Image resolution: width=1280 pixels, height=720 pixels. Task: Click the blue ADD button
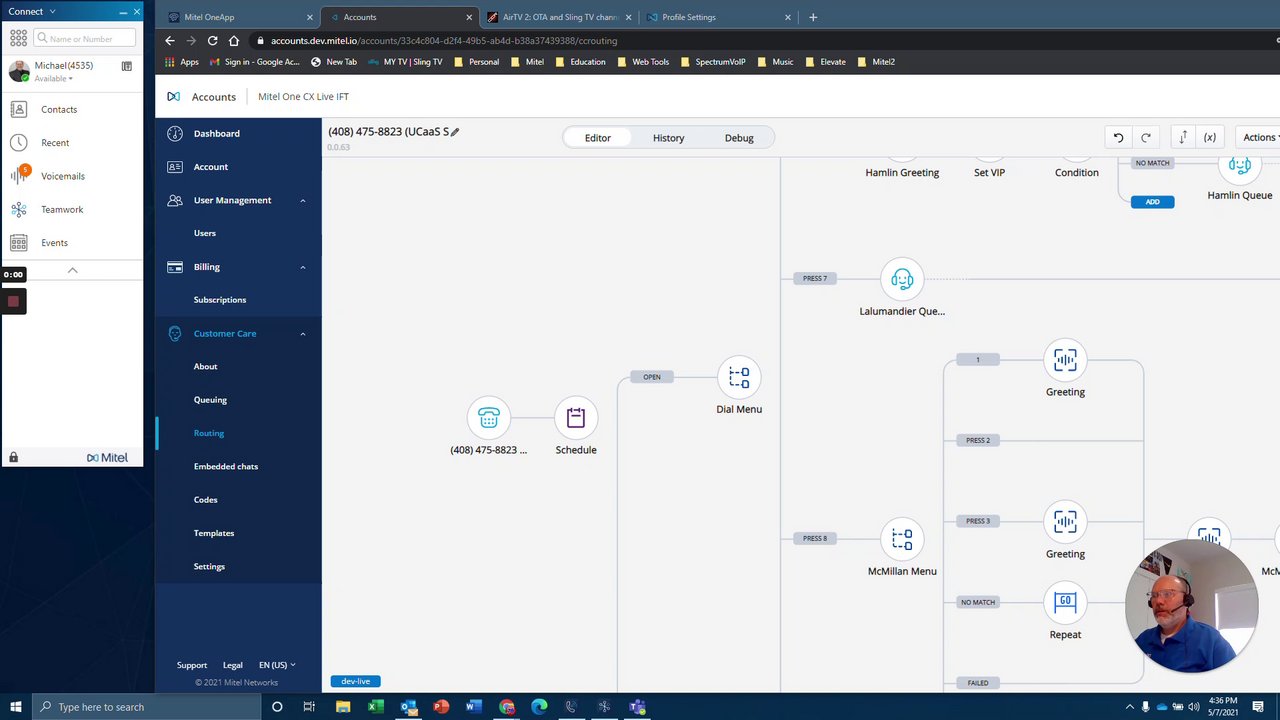(x=1152, y=202)
